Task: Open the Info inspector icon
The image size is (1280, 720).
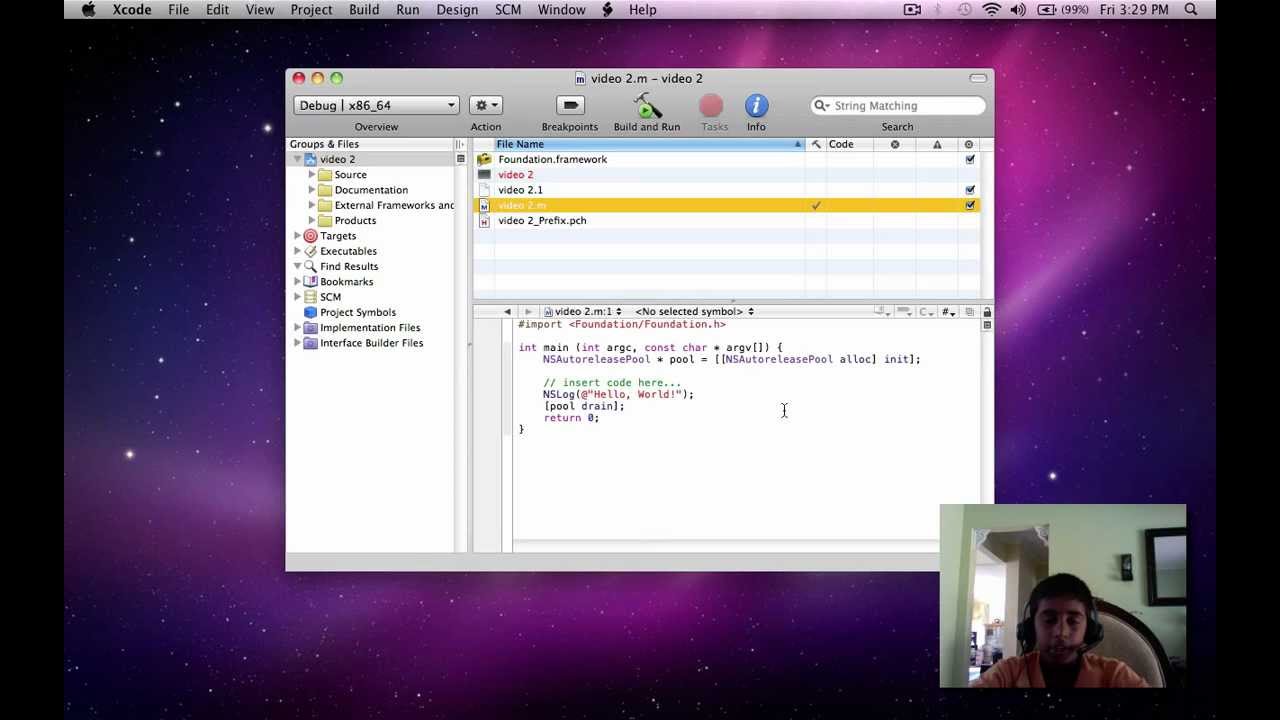Action: pyautogui.click(x=756, y=105)
